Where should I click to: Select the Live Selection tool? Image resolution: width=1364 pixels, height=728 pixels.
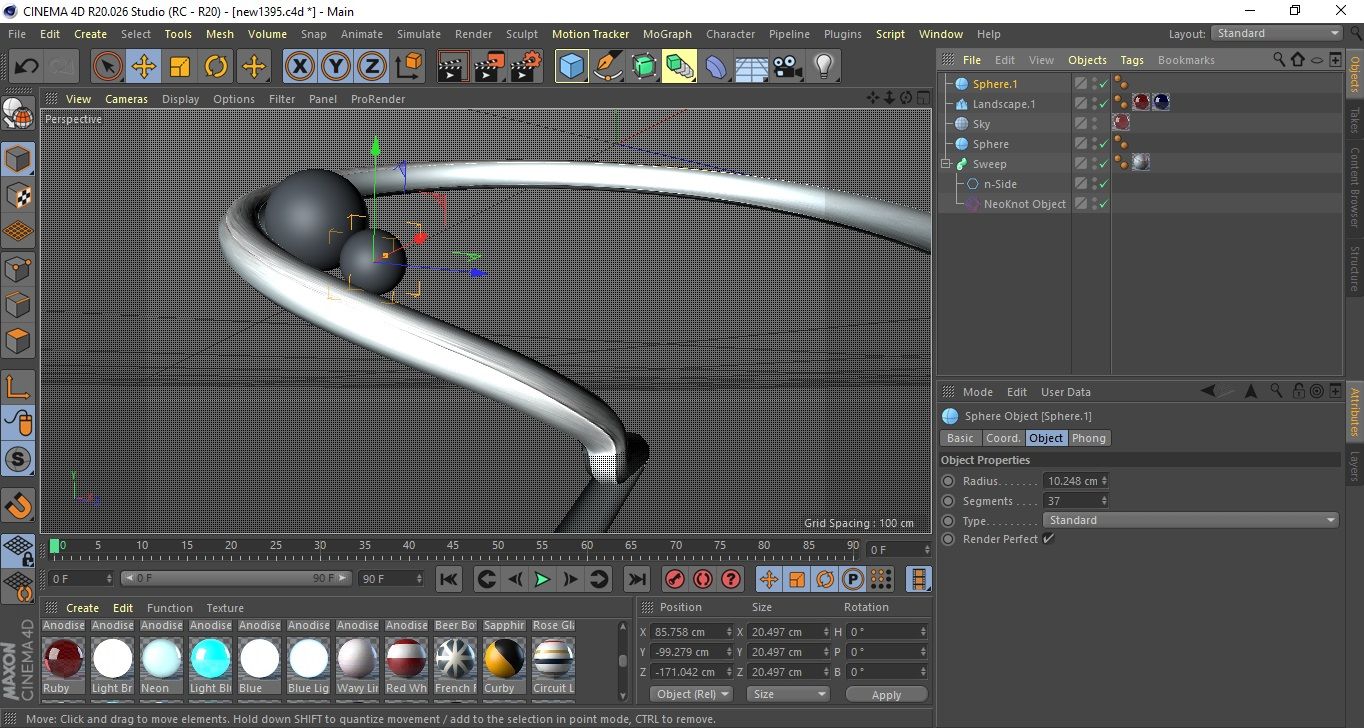tap(108, 67)
